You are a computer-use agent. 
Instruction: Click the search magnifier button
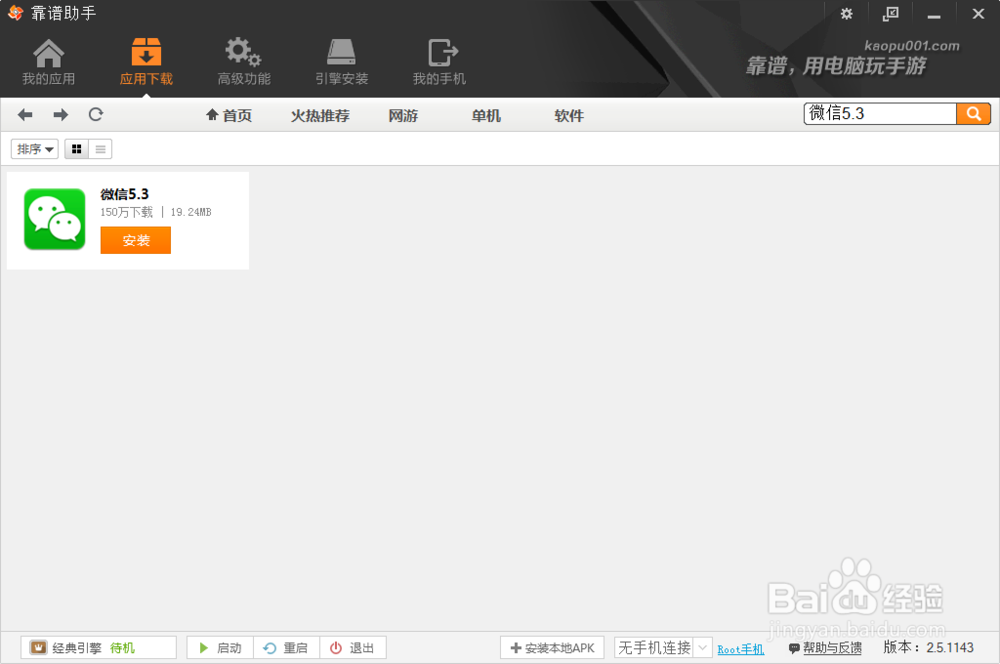(x=973, y=114)
